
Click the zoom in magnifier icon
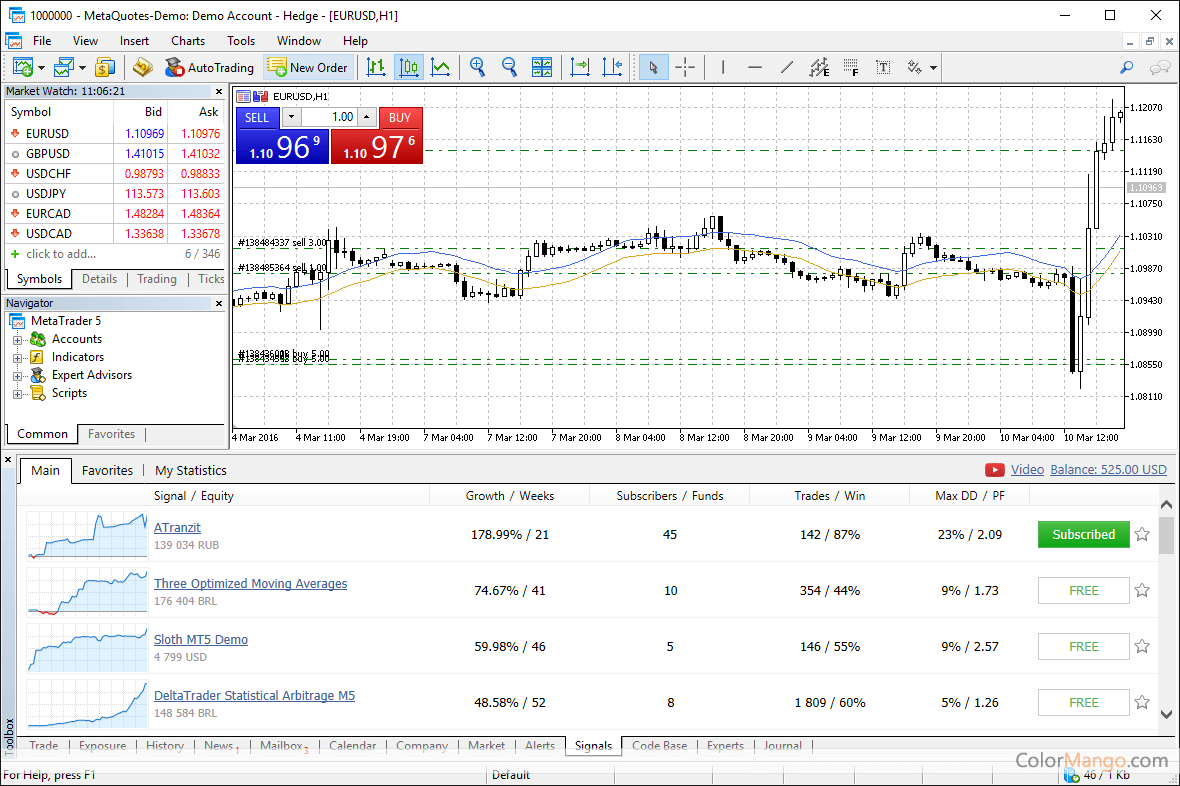point(478,68)
